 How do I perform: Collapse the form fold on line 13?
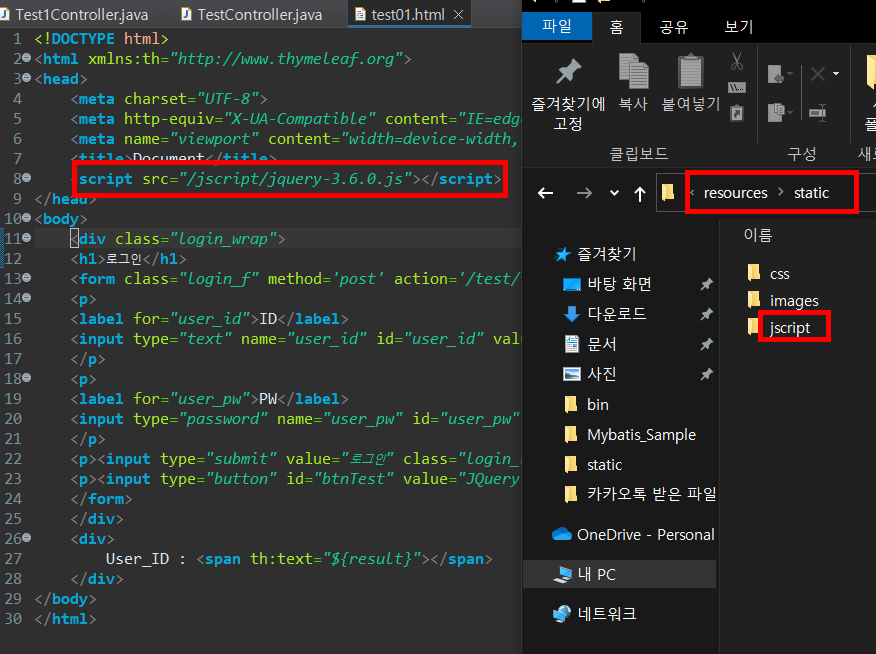click(x=26, y=278)
